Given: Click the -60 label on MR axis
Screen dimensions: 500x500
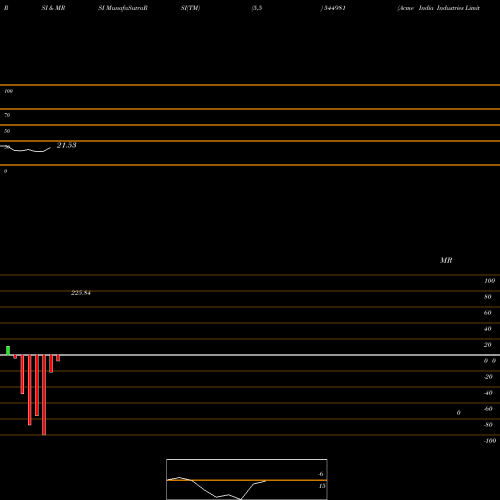Looking at the screenshot, I should click(x=488, y=409).
